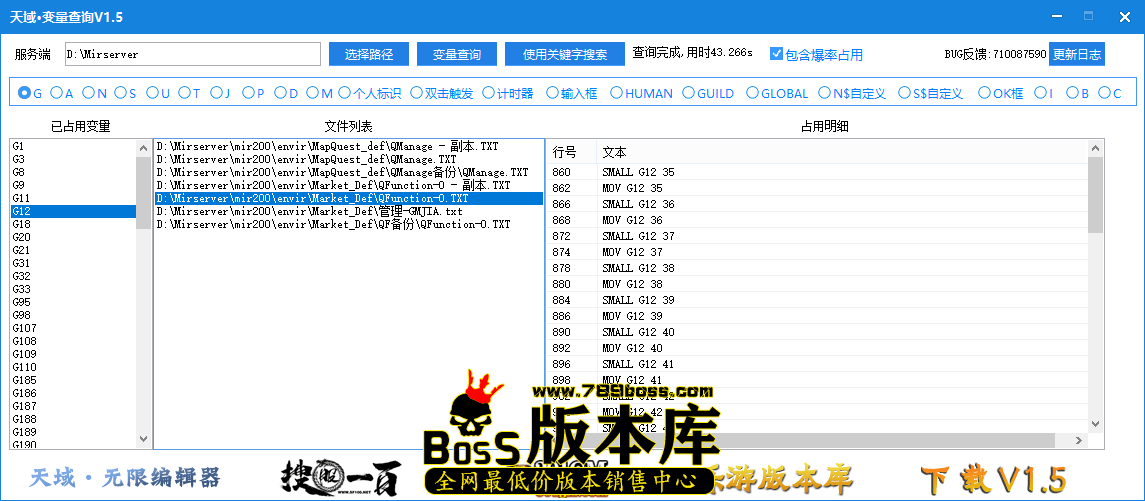Select the OK框 radio option
The width and height of the screenshot is (1145, 501).
pos(1000,93)
